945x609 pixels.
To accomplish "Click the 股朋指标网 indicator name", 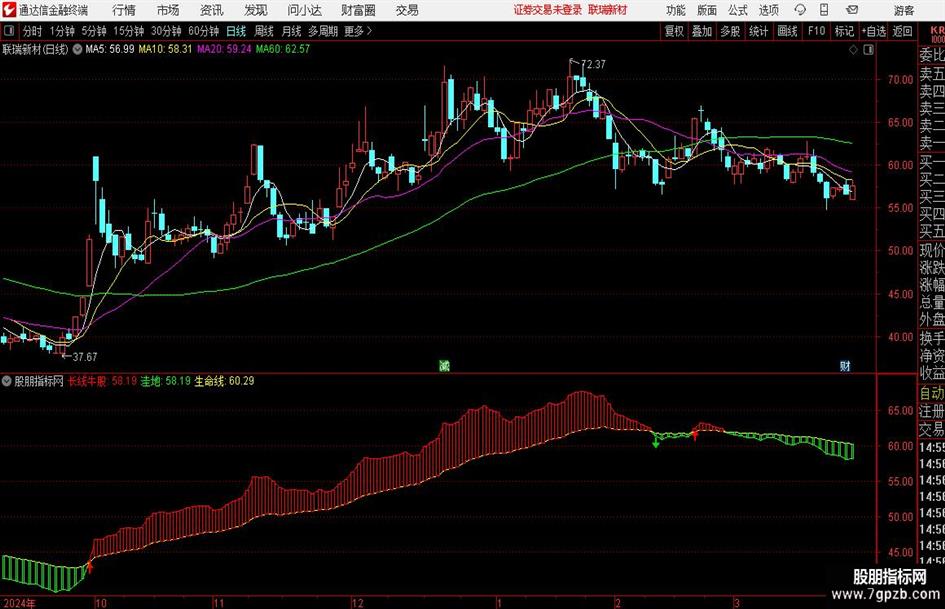I will (39, 381).
